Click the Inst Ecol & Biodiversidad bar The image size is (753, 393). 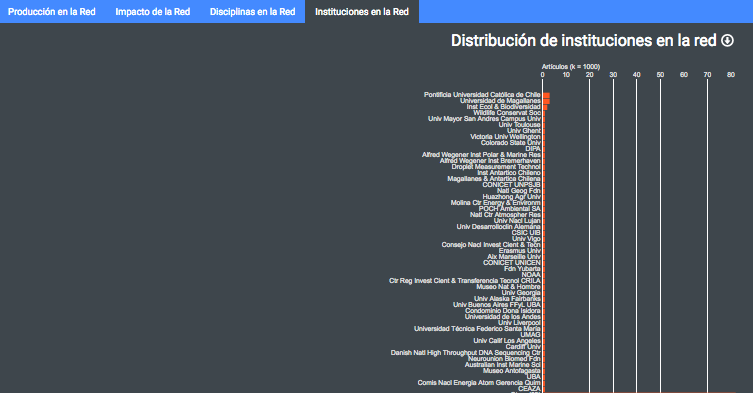(x=545, y=107)
